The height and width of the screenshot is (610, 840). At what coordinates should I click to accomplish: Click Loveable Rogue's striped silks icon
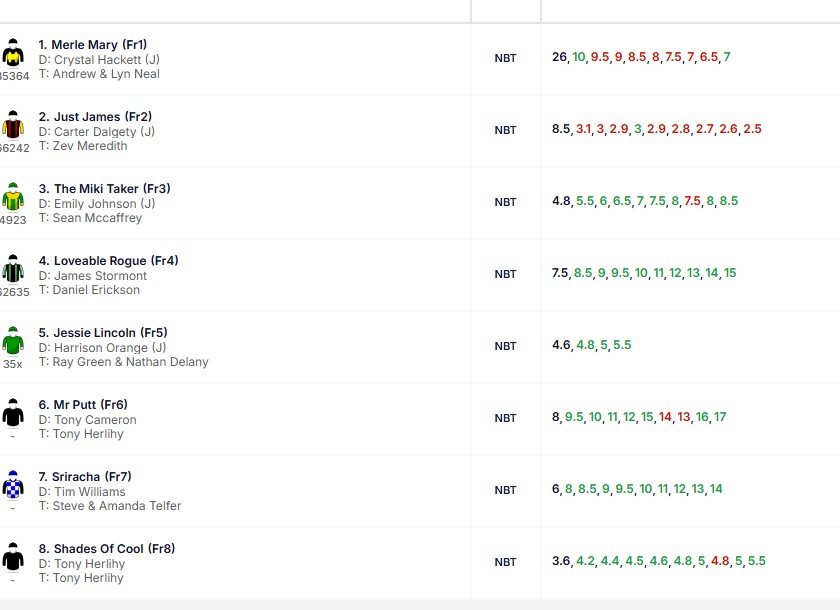[x=13, y=269]
